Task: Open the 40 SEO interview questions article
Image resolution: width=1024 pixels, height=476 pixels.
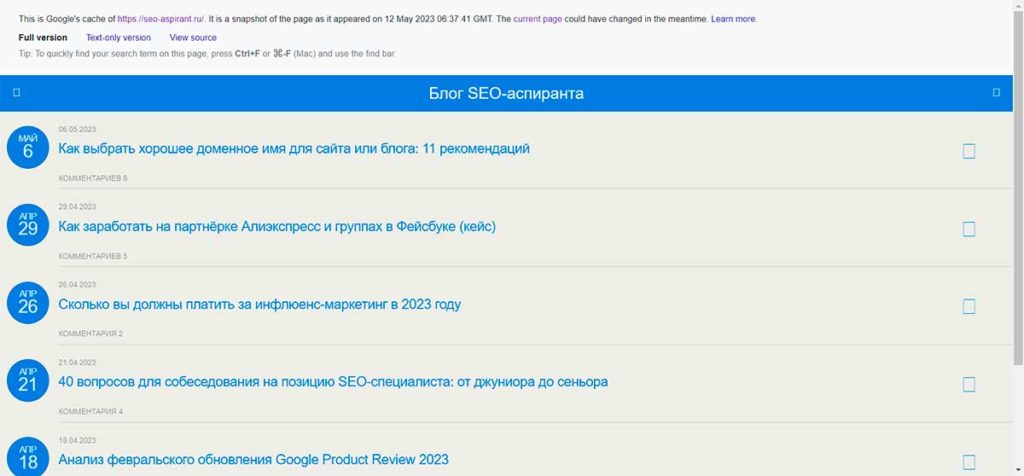Action: click(x=333, y=382)
